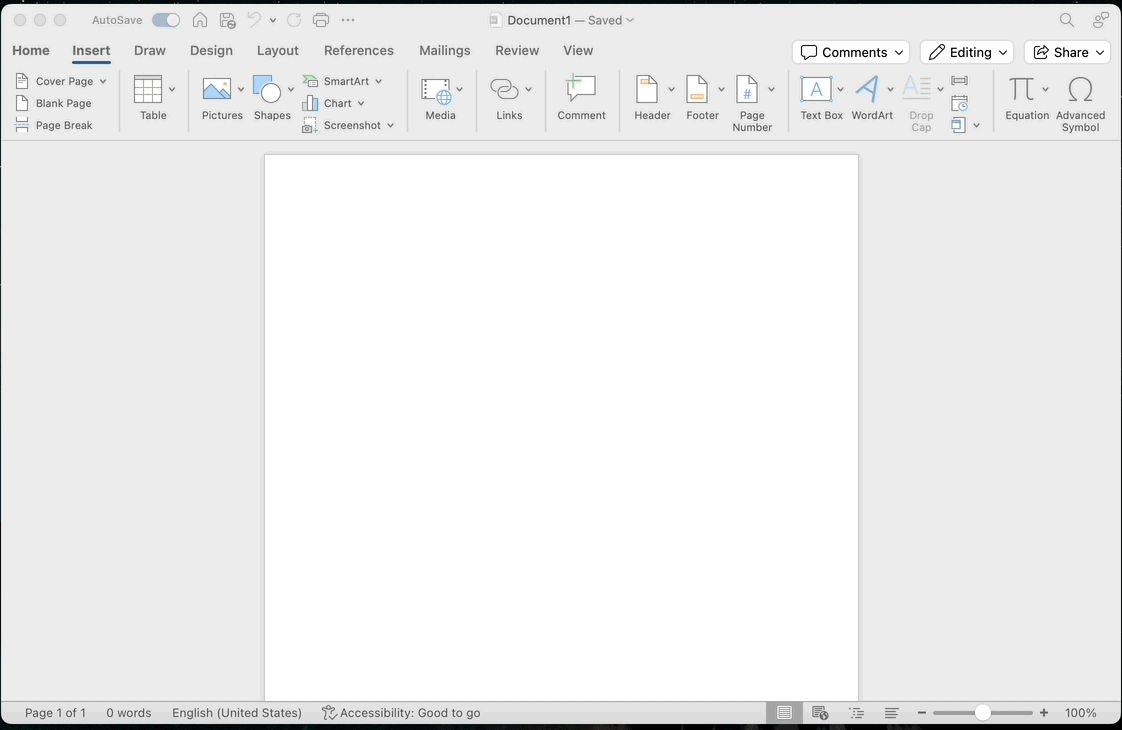Expand the Footer dropdown arrow
This screenshot has height=730, width=1122.
click(721, 89)
